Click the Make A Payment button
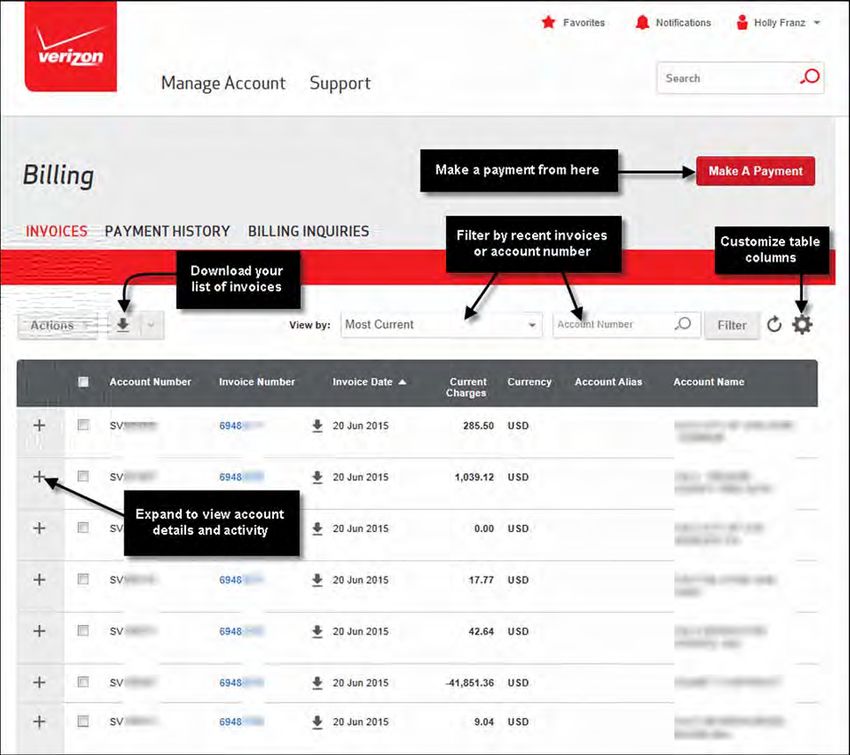850x755 pixels. pos(756,171)
